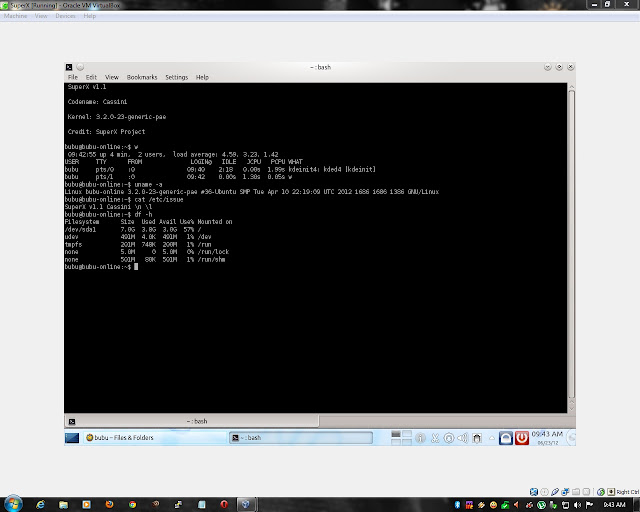Image resolution: width=640 pixels, height=512 pixels.
Task: Select VirtualBox cube taskbar button
Action: pyautogui.click(x=246, y=504)
